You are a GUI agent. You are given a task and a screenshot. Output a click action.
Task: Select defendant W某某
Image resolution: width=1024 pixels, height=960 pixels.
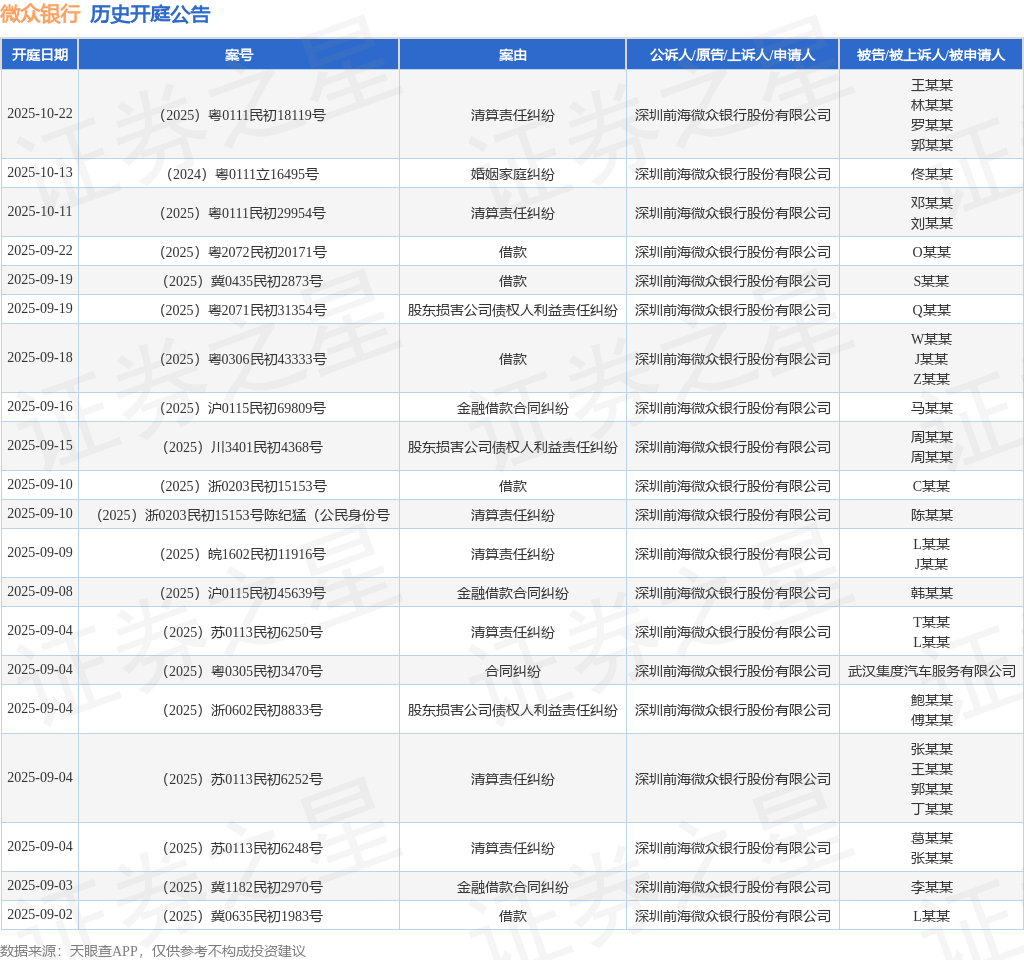coord(931,339)
